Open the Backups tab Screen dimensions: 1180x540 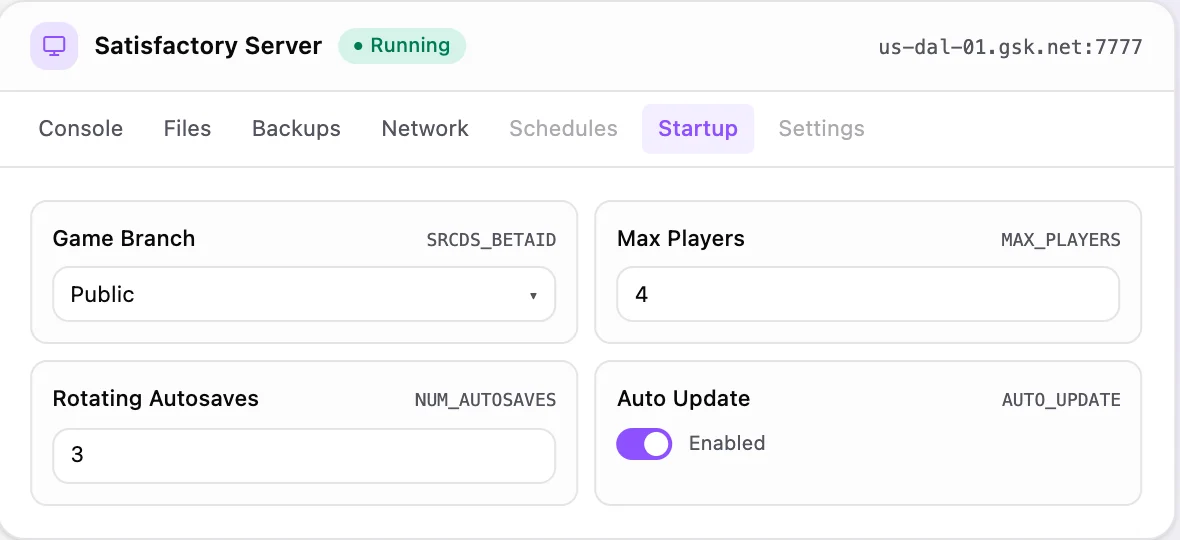click(x=297, y=129)
